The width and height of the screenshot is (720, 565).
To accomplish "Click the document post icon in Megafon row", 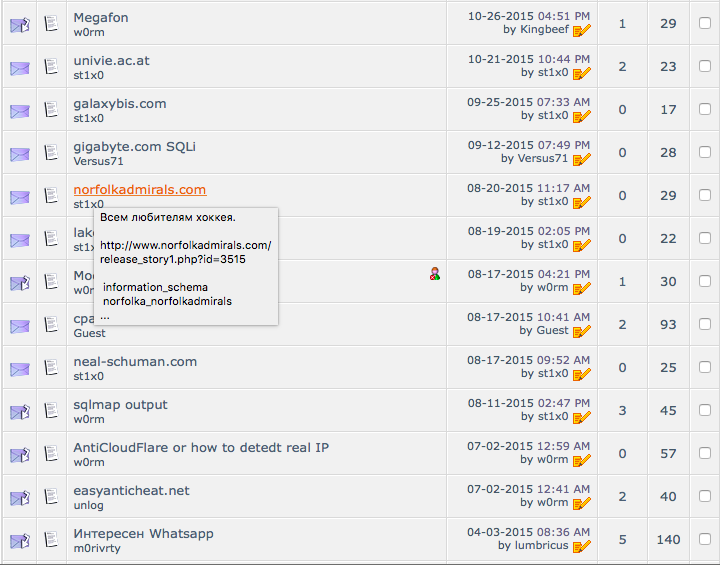I will (x=51, y=23).
